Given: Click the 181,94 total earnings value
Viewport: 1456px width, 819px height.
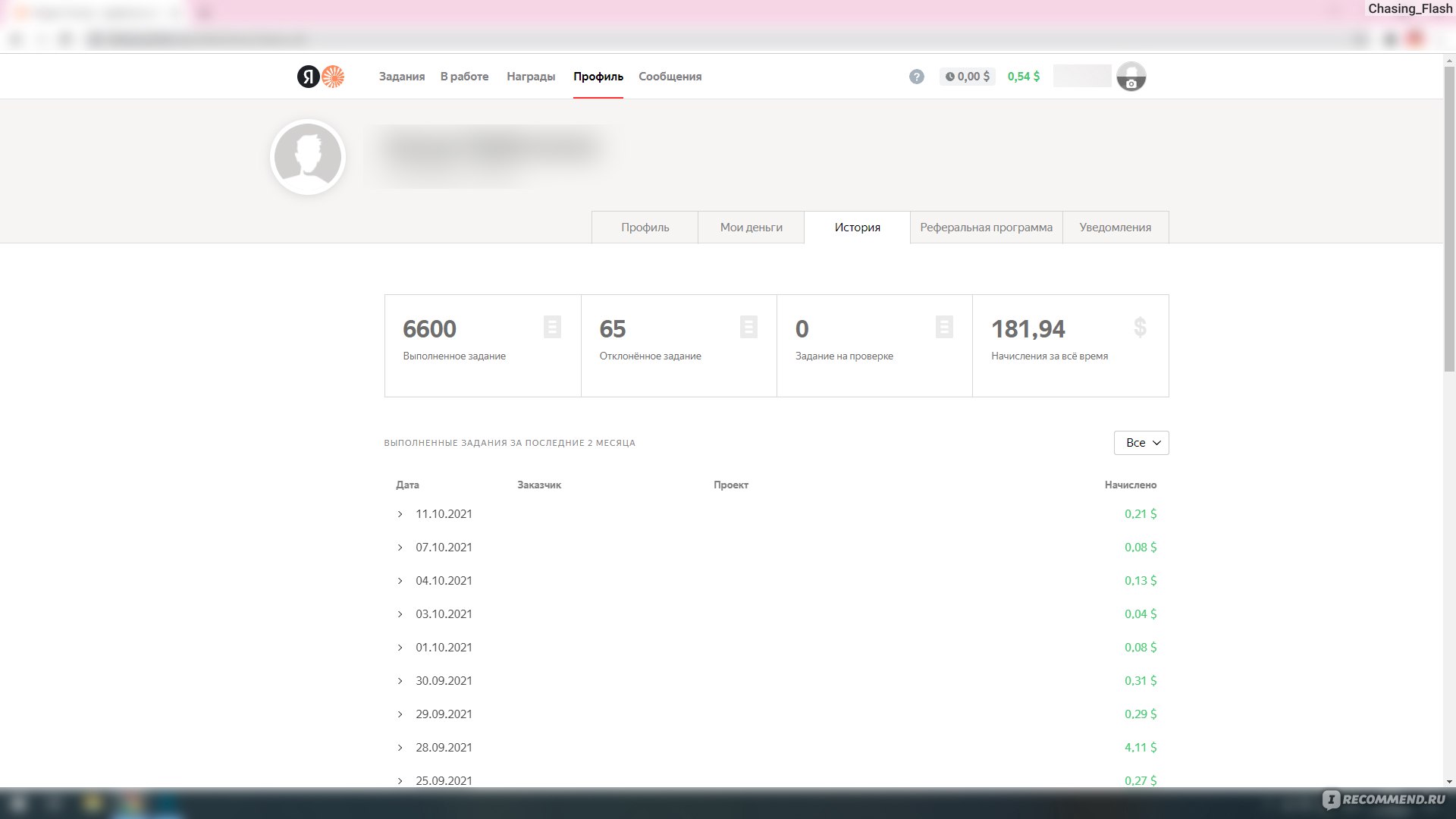Looking at the screenshot, I should [x=1028, y=329].
